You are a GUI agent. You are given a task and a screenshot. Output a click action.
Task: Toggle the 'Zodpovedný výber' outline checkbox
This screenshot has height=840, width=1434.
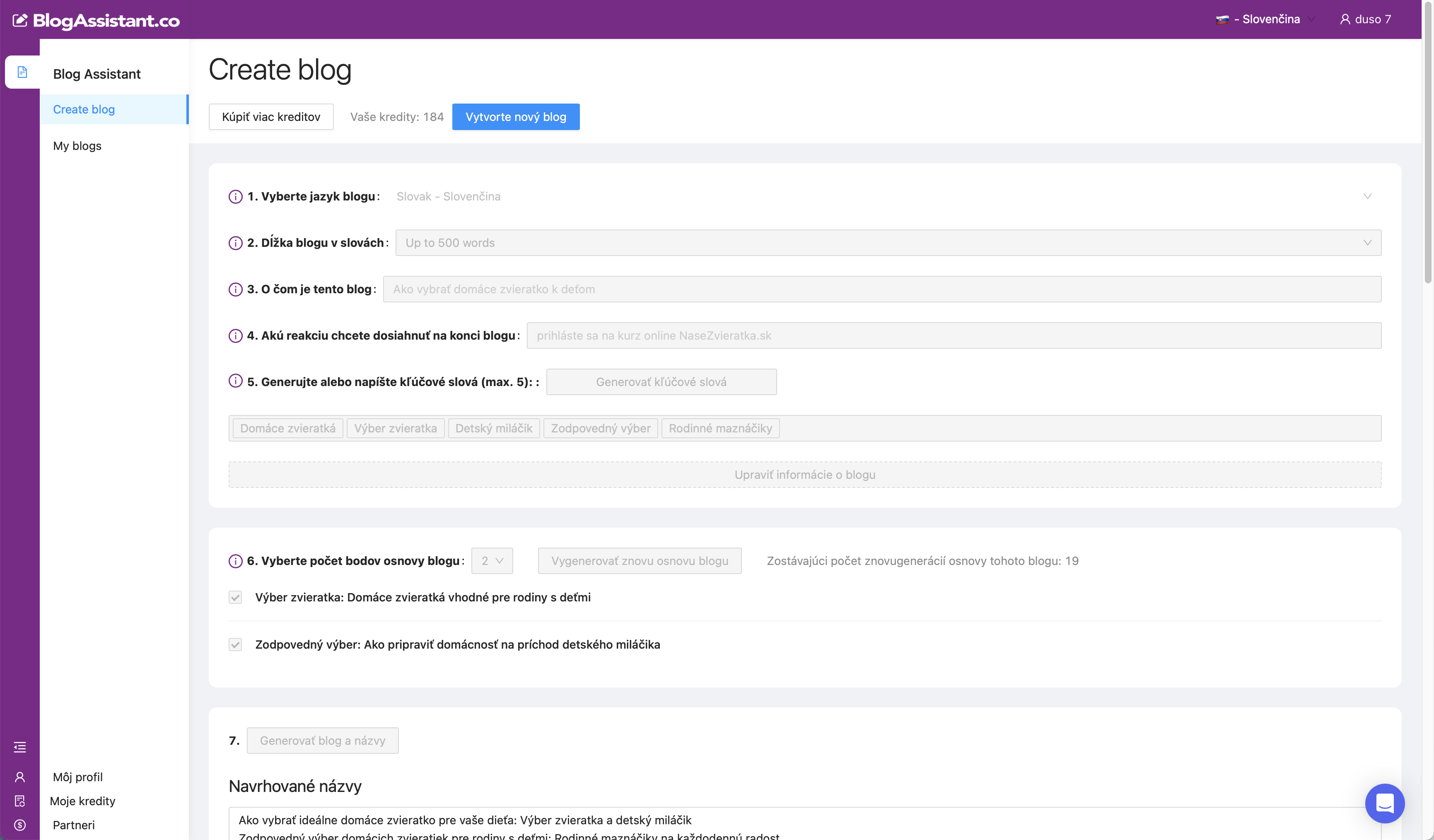click(235, 644)
